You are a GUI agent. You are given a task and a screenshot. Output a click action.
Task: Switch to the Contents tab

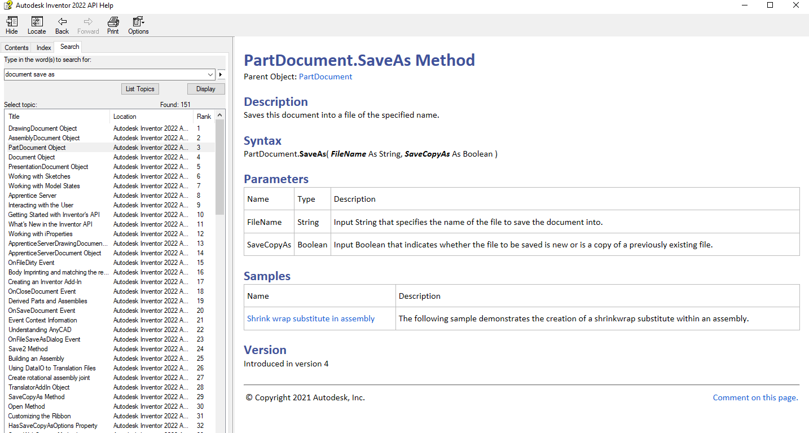pos(17,47)
